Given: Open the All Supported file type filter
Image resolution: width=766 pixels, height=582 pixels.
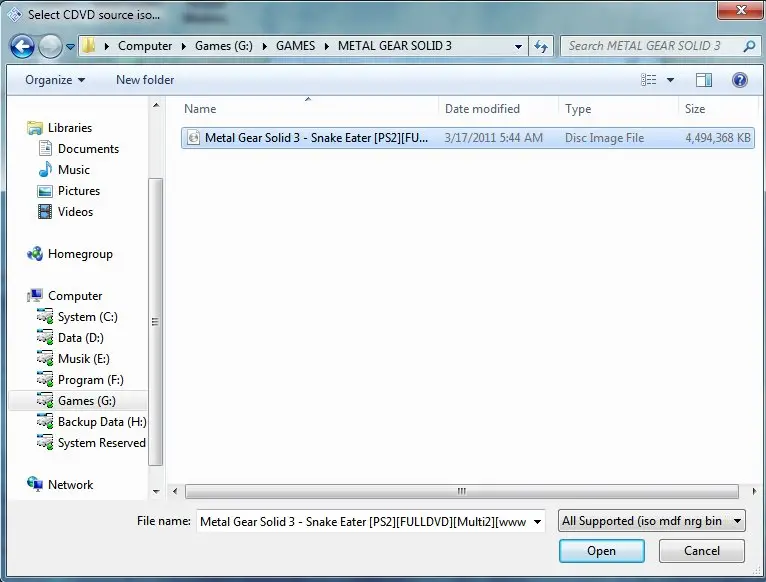Looking at the screenshot, I should (x=652, y=521).
